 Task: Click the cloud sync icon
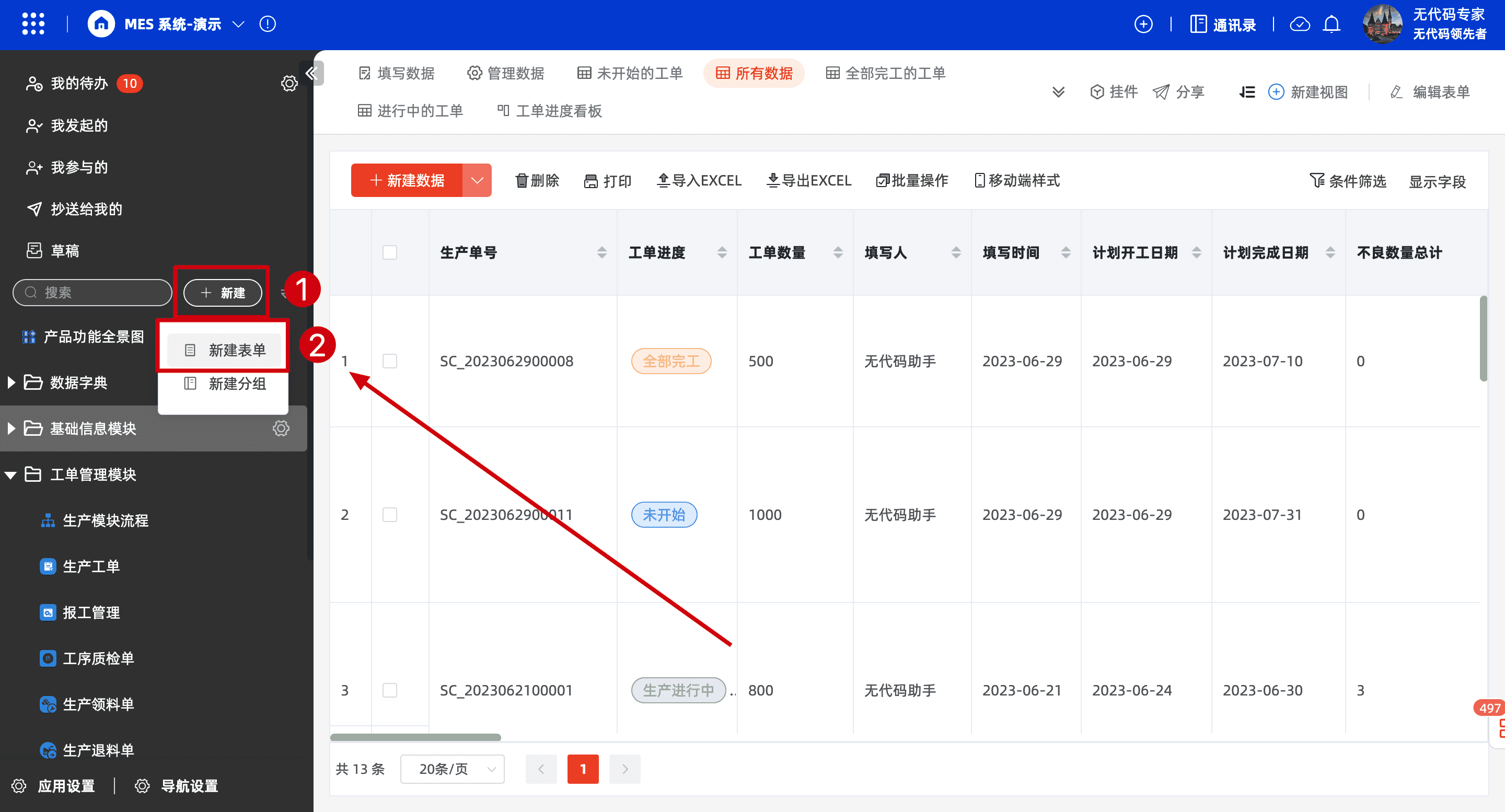click(1300, 24)
